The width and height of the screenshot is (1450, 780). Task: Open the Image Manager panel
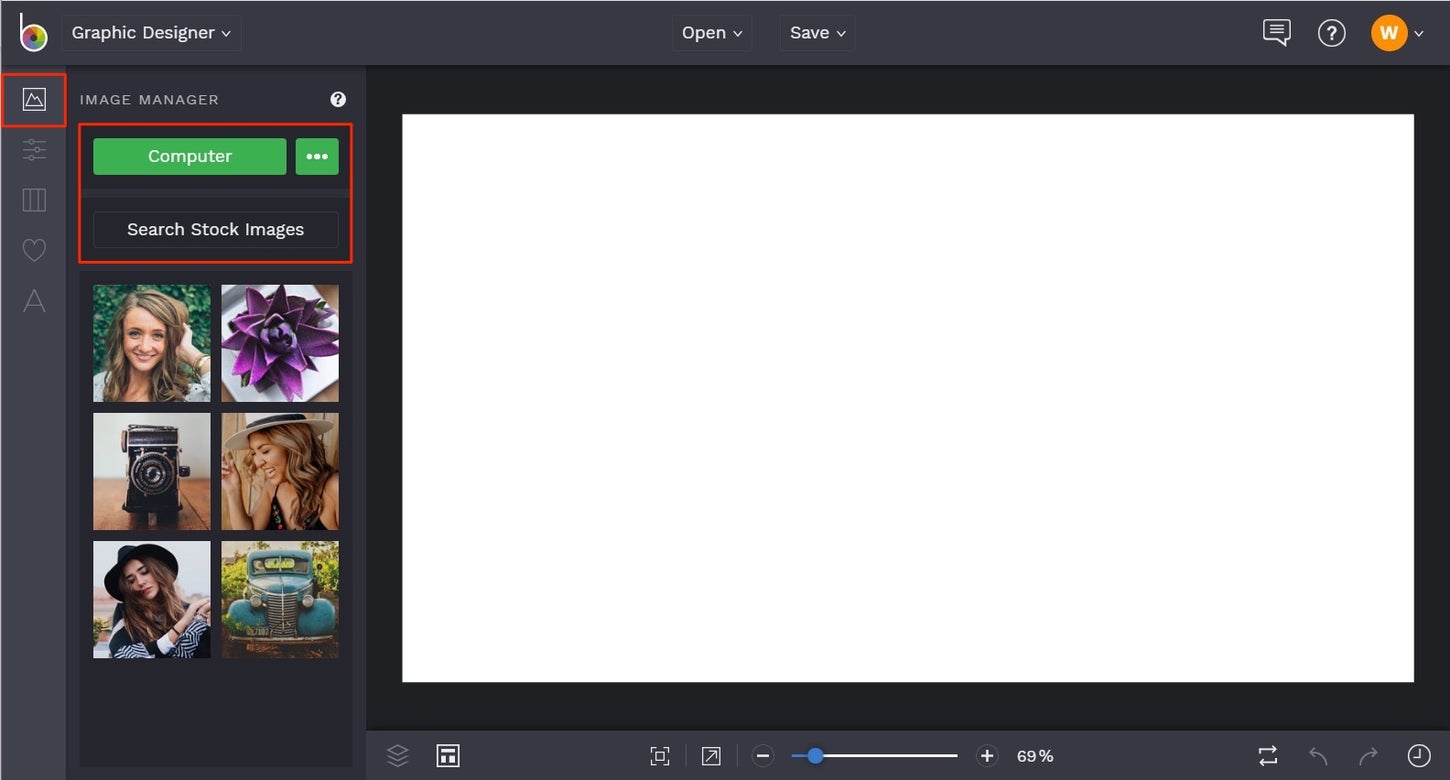[x=33, y=98]
